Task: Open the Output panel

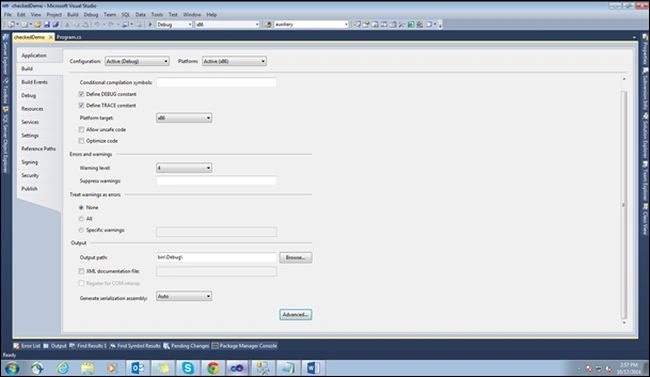Action: coord(55,345)
